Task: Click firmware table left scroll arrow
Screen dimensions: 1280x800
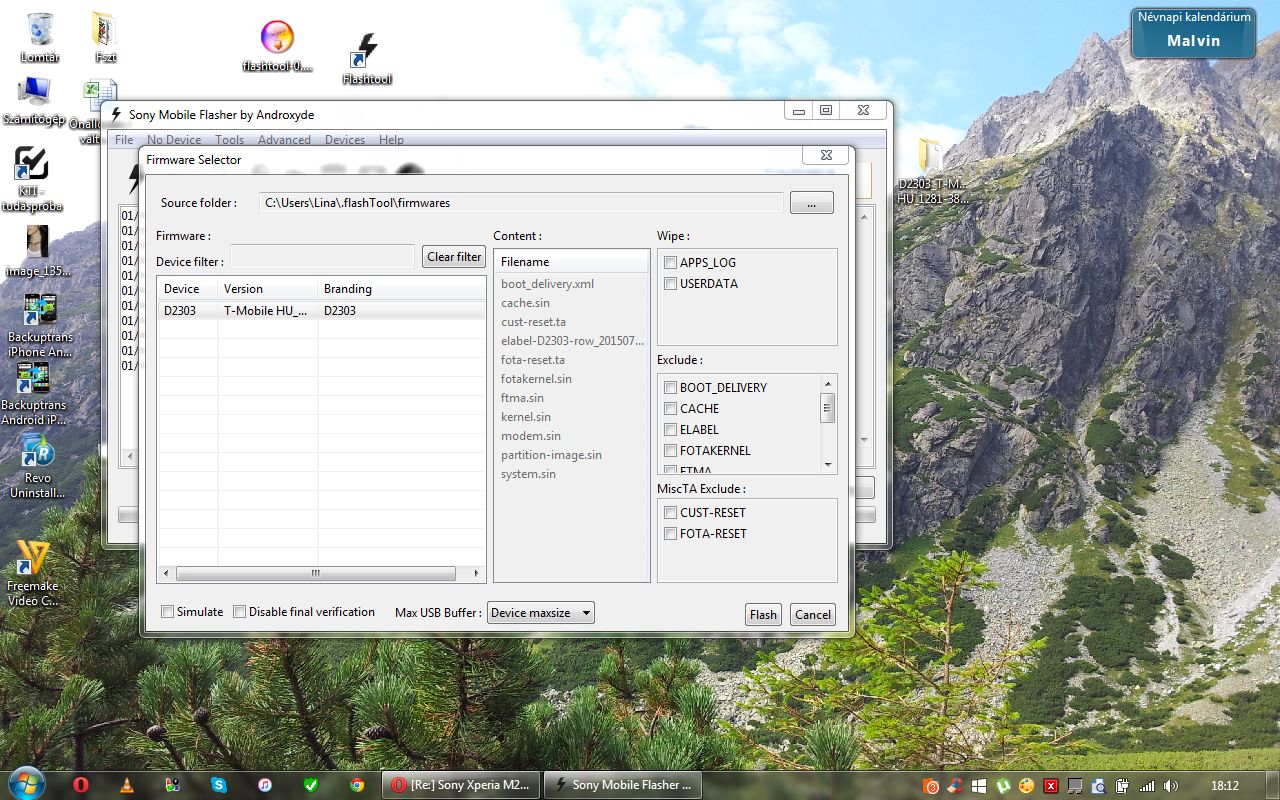Action: tap(167, 574)
